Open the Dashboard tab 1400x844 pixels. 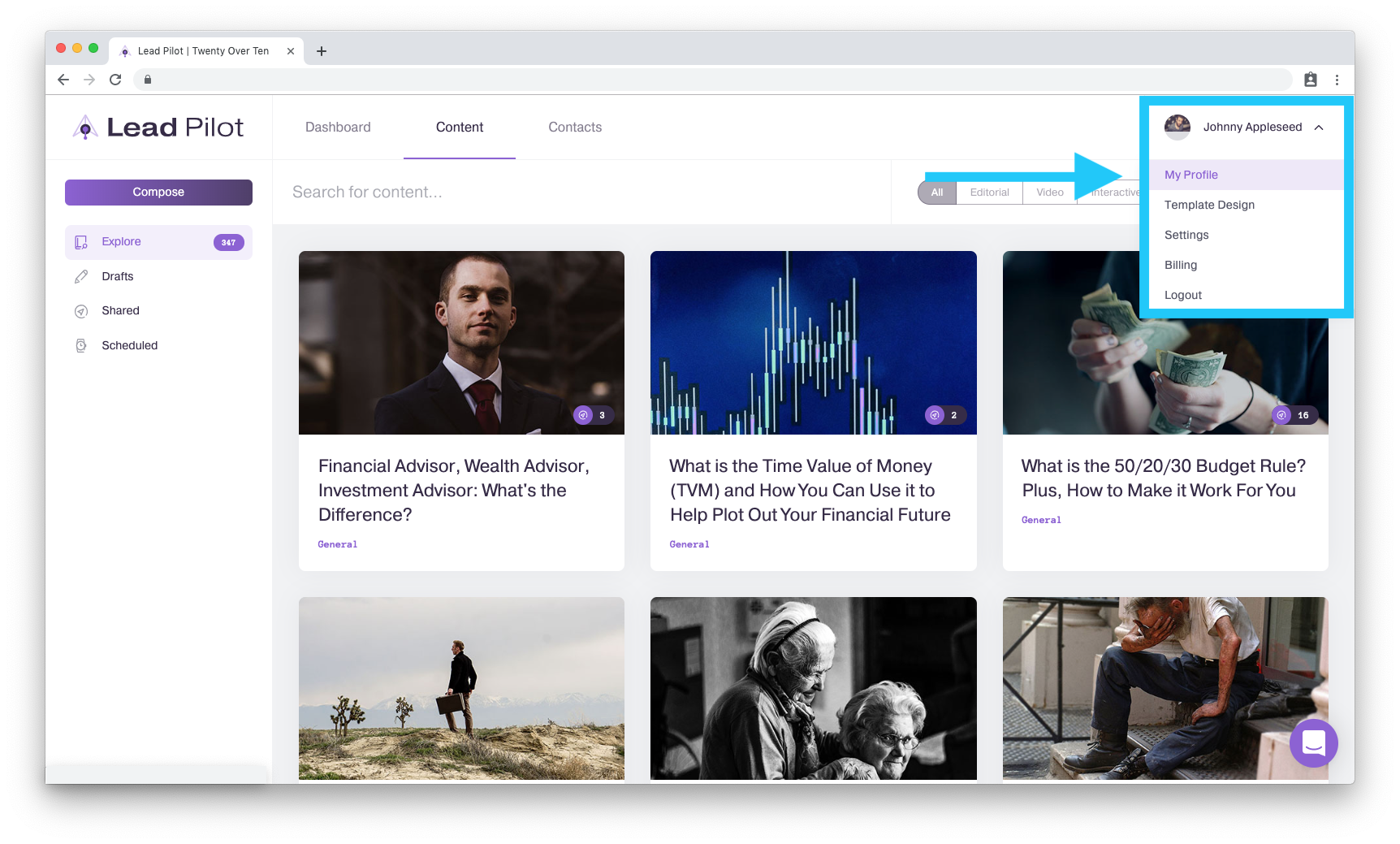pyautogui.click(x=338, y=128)
